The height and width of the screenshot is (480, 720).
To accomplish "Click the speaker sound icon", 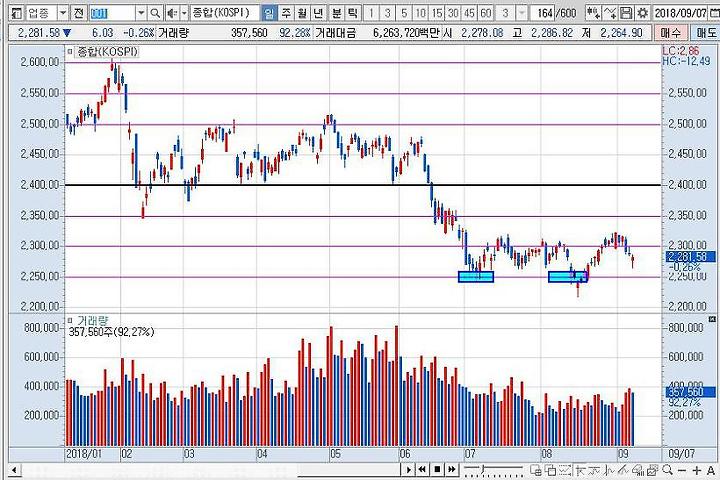I will 172,13.
